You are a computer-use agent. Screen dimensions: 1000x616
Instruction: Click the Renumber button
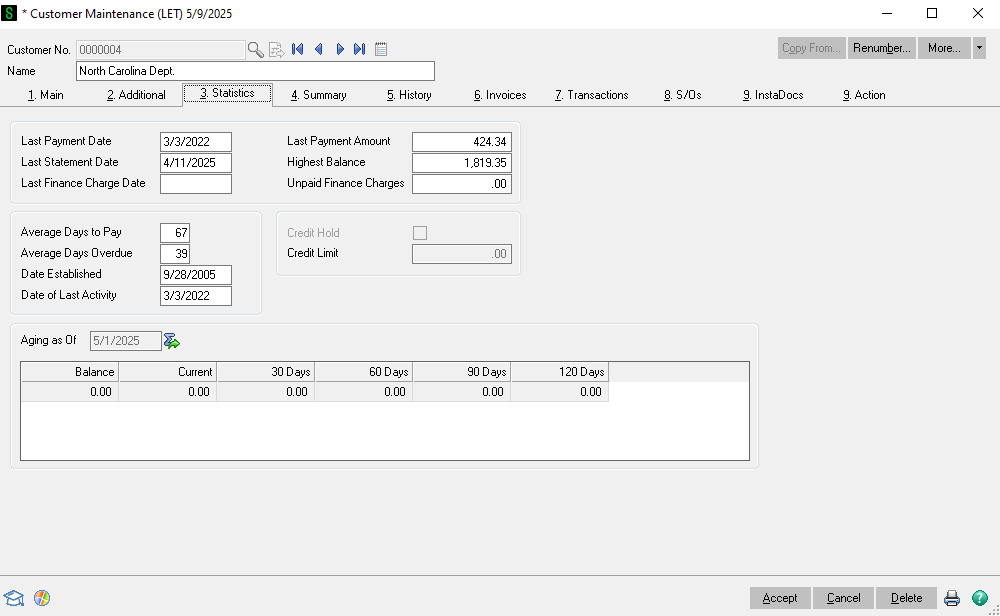[881, 48]
